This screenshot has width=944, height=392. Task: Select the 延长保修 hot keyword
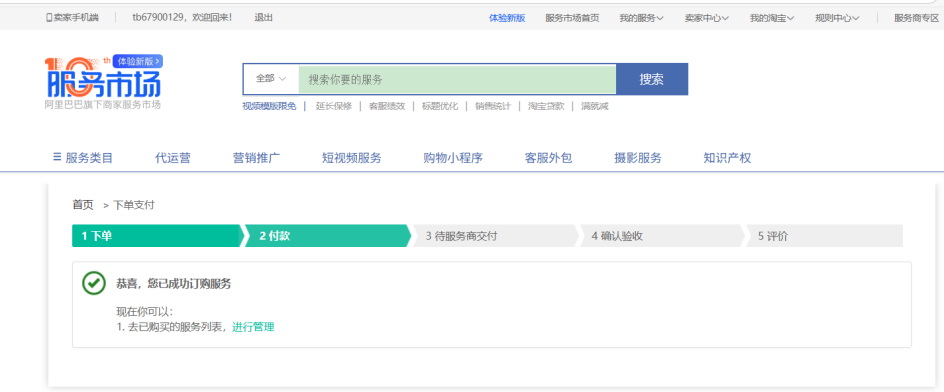pos(334,107)
